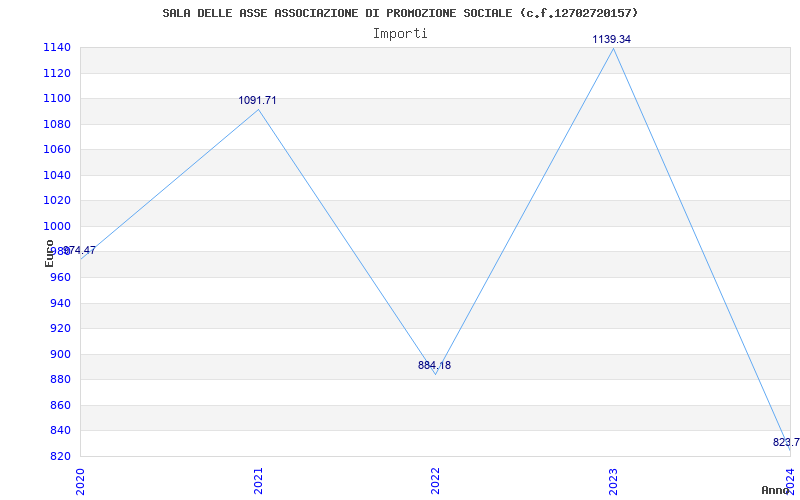
Task: Click the 974.47 data label
Action: pos(79,251)
